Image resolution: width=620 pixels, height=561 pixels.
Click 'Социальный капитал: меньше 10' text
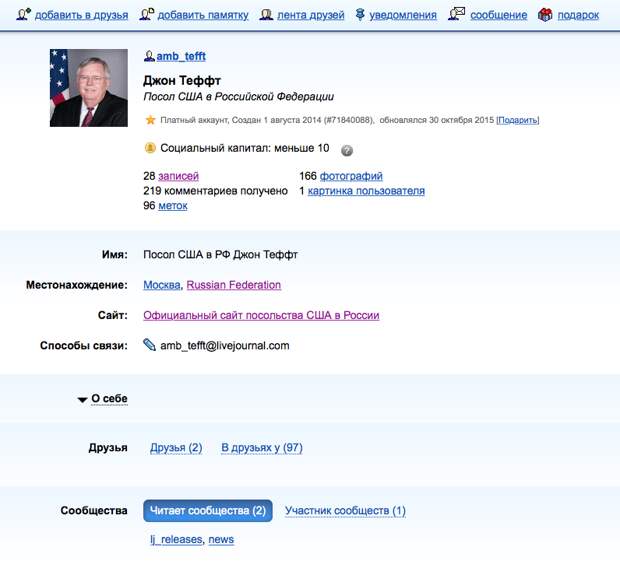click(x=245, y=148)
